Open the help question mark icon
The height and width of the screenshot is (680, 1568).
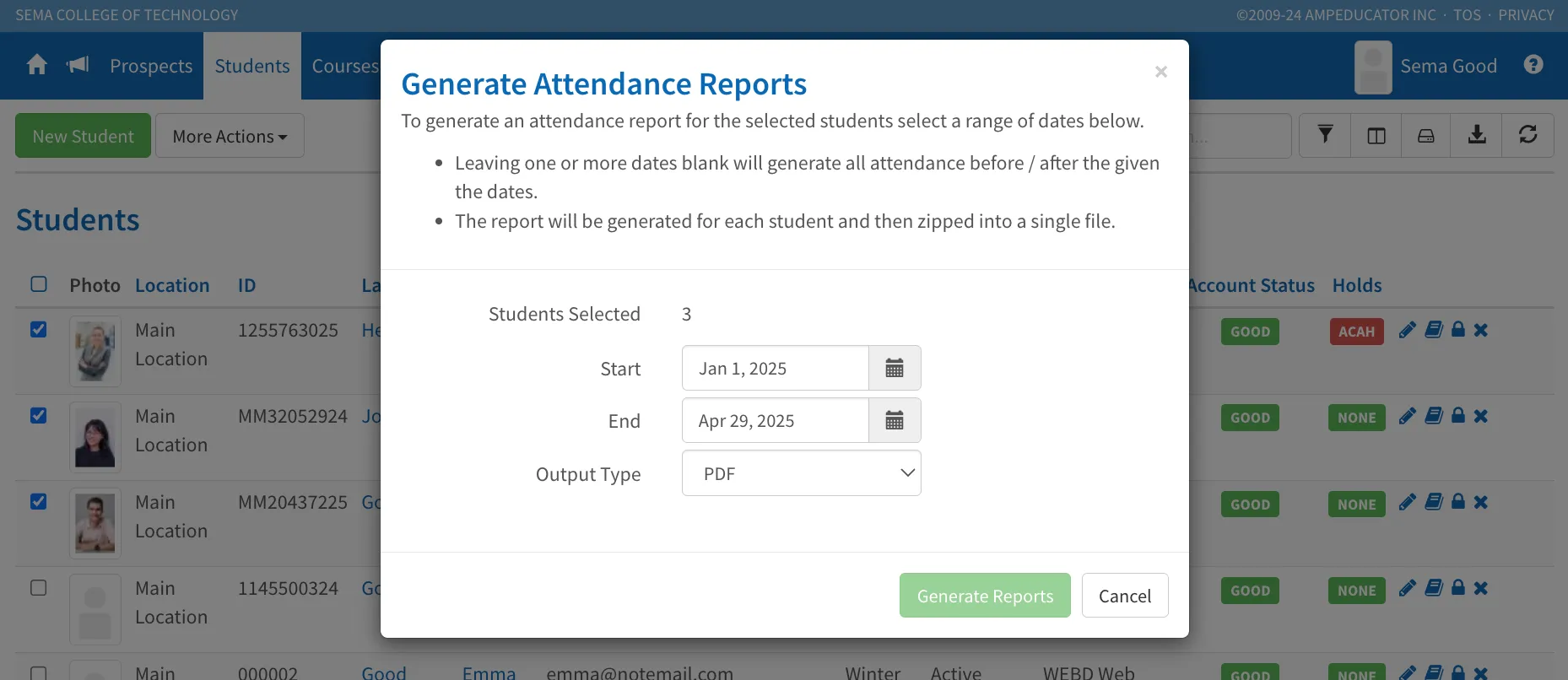1533,65
